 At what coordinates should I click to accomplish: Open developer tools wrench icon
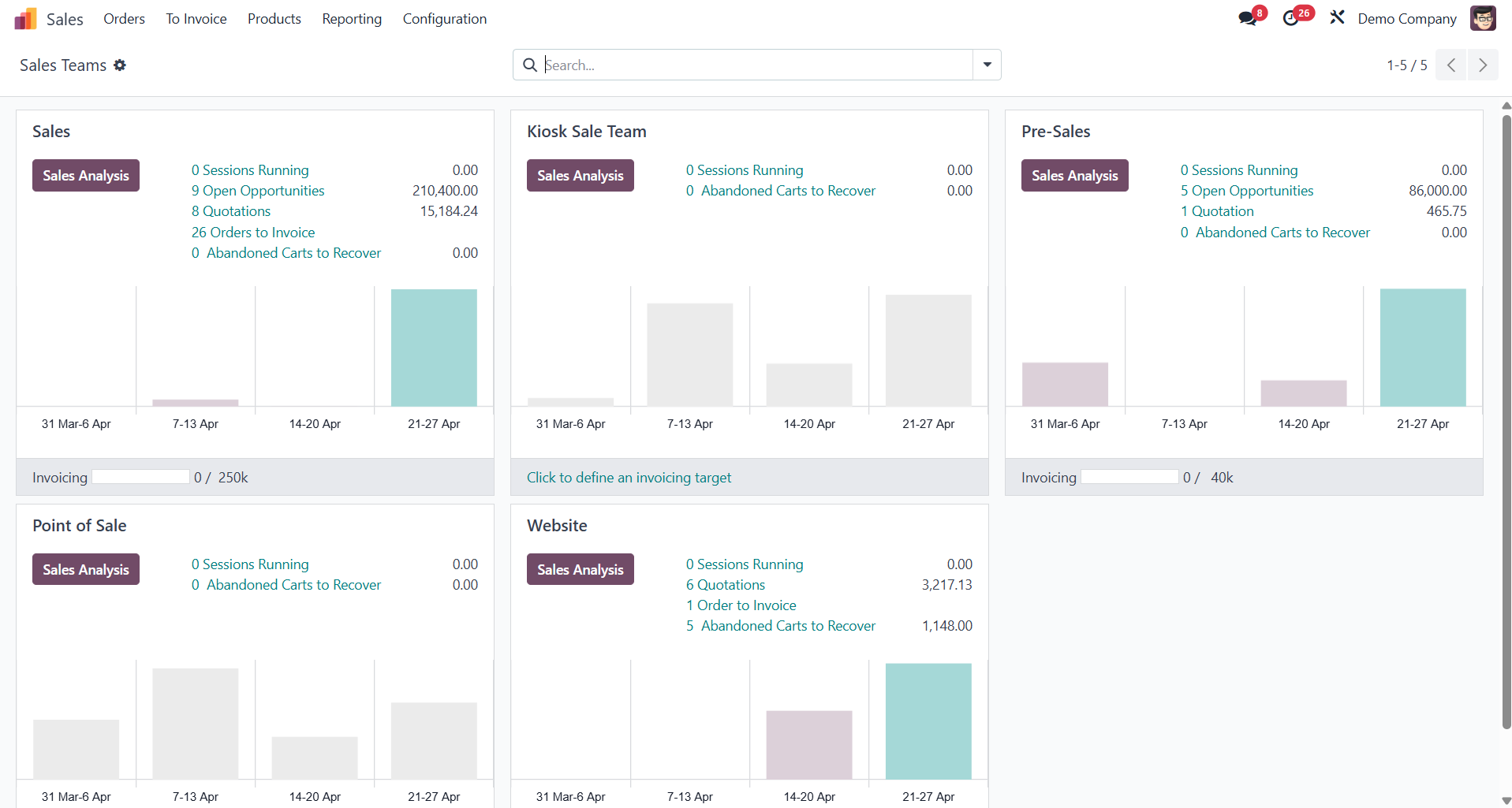[x=1336, y=17]
